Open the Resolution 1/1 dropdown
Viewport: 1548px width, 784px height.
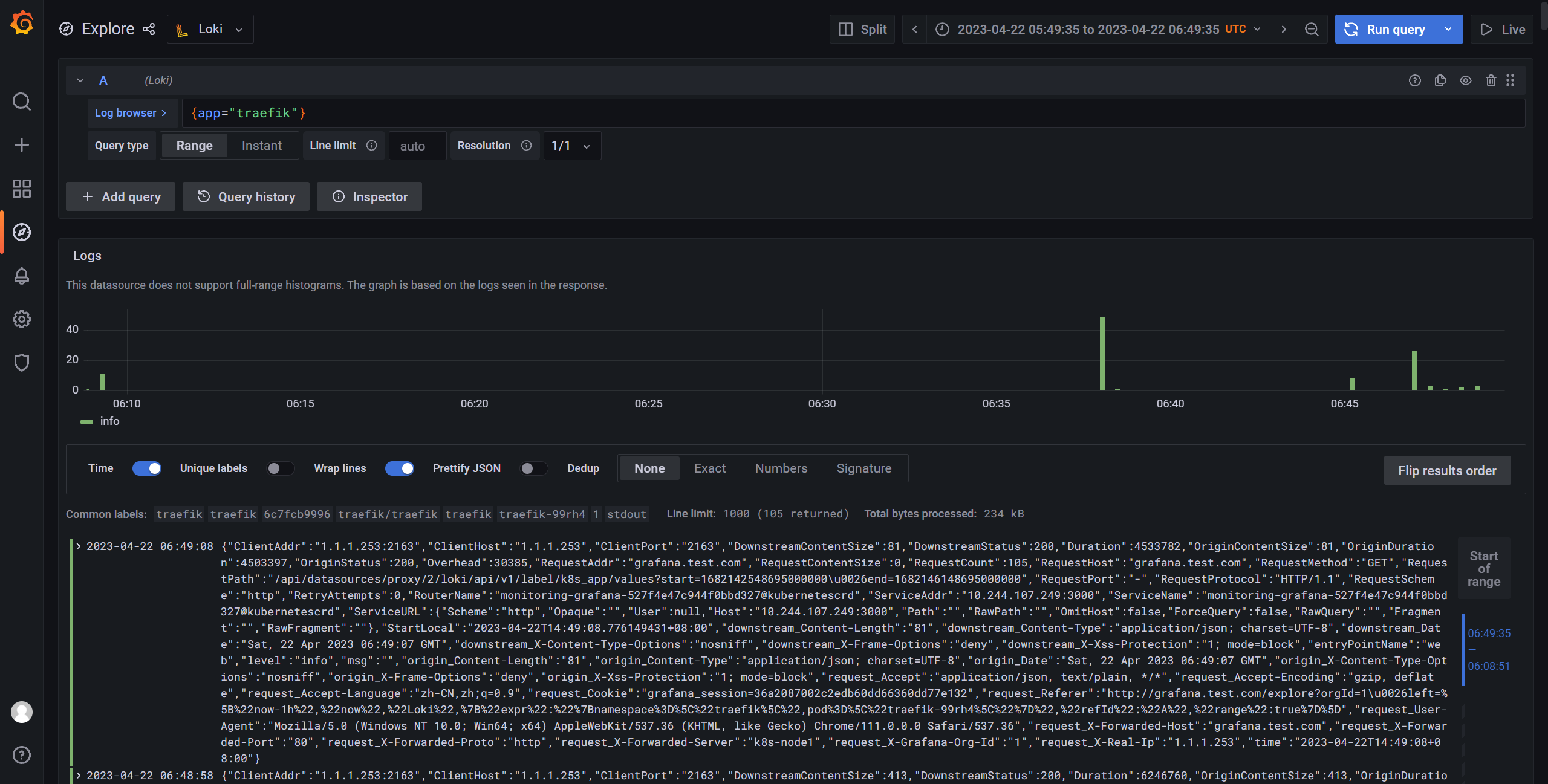coord(571,146)
